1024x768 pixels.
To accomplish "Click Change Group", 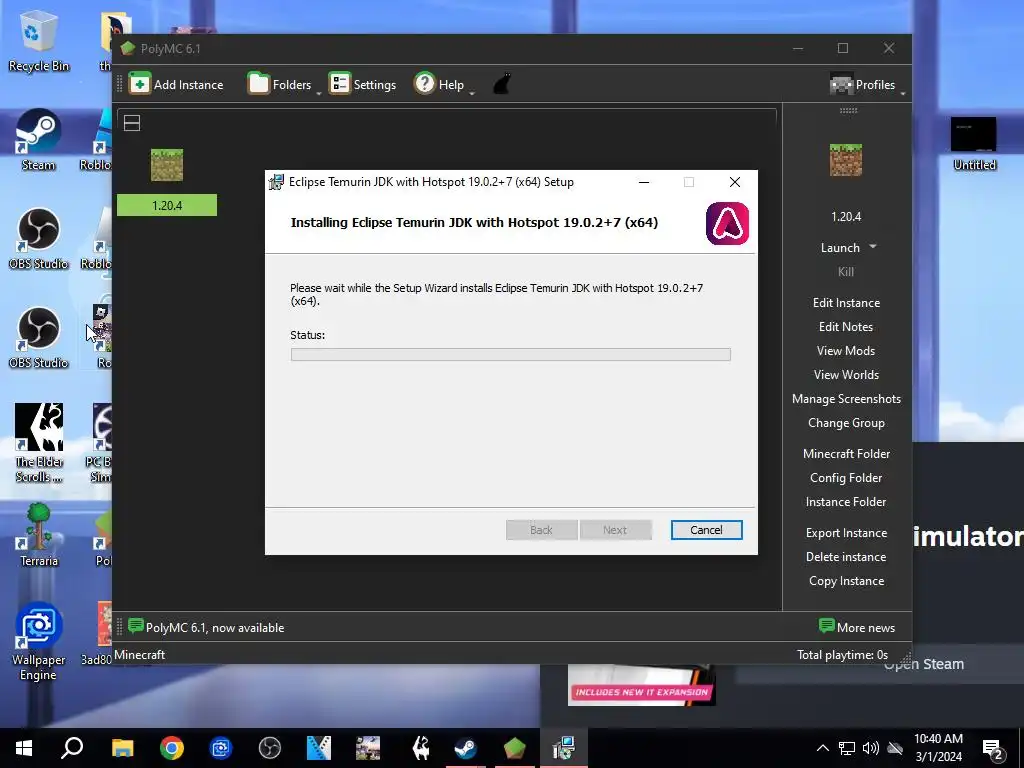I will pyautogui.click(x=846, y=423).
